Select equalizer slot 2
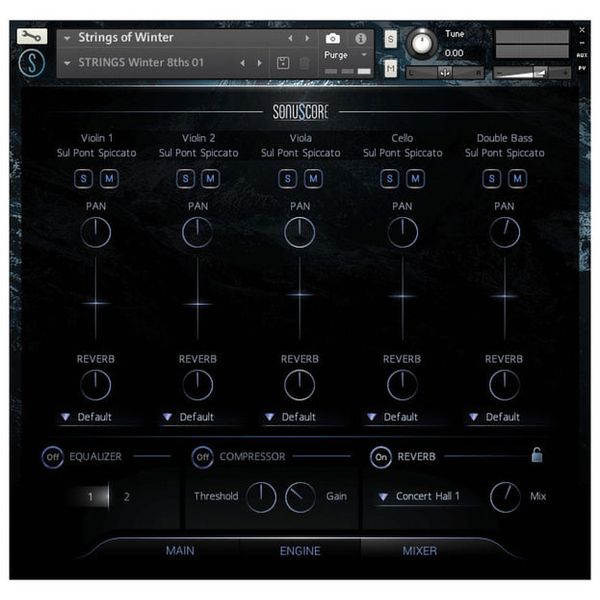The height and width of the screenshot is (600, 600). tap(126, 496)
